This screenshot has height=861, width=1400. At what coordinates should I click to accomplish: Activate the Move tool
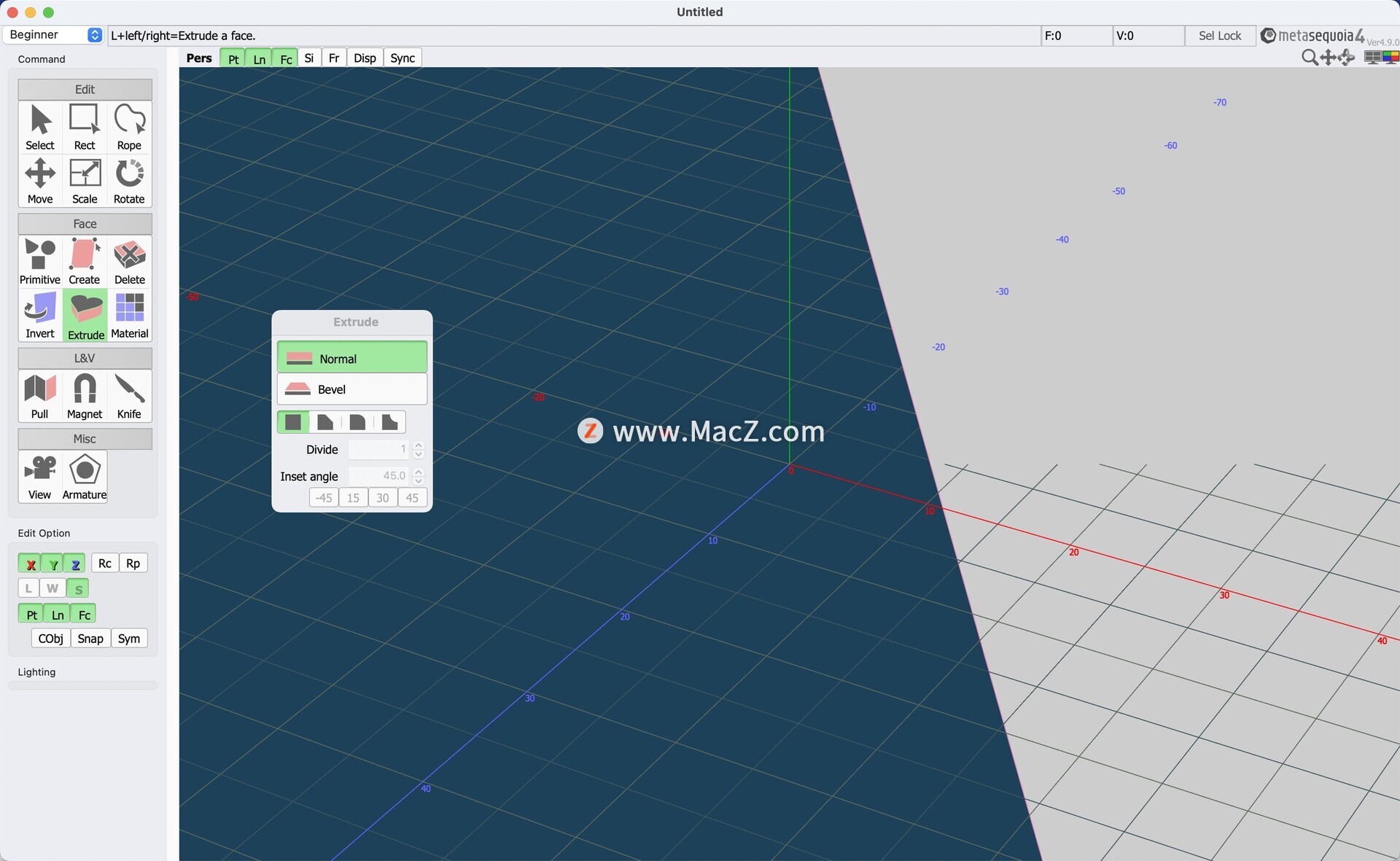click(x=40, y=181)
